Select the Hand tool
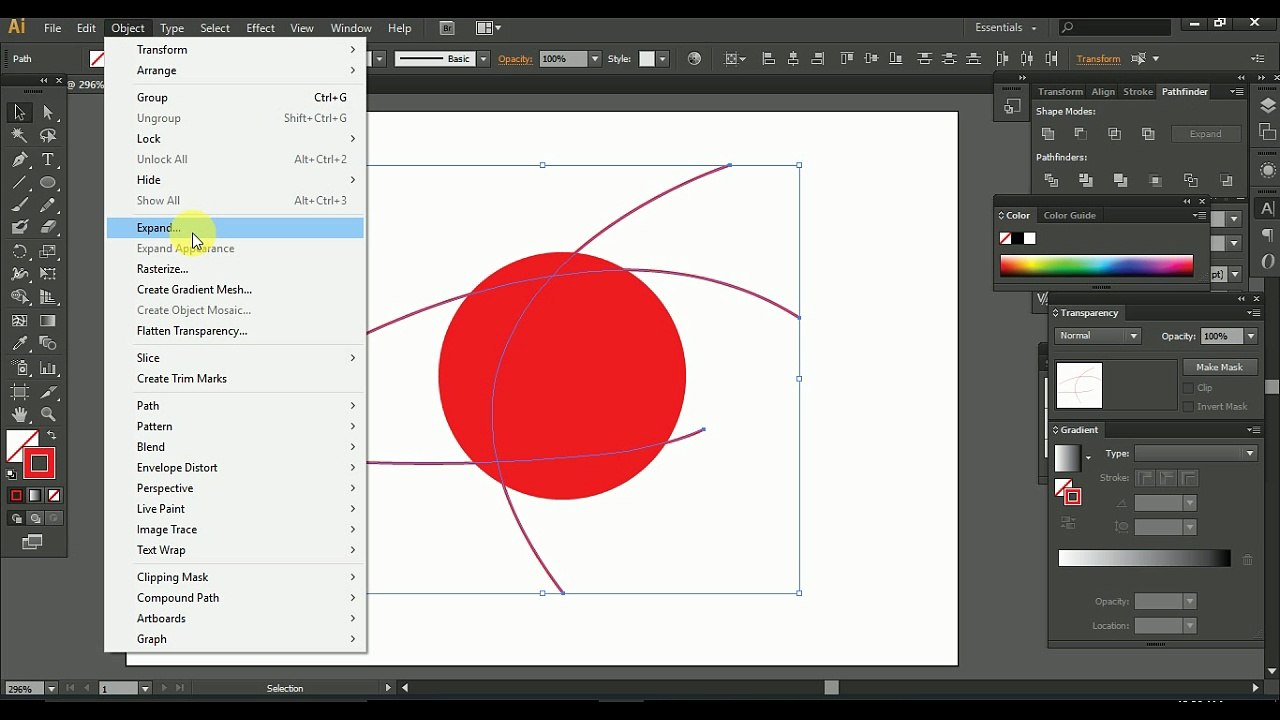This screenshot has width=1280, height=720. [x=19, y=414]
